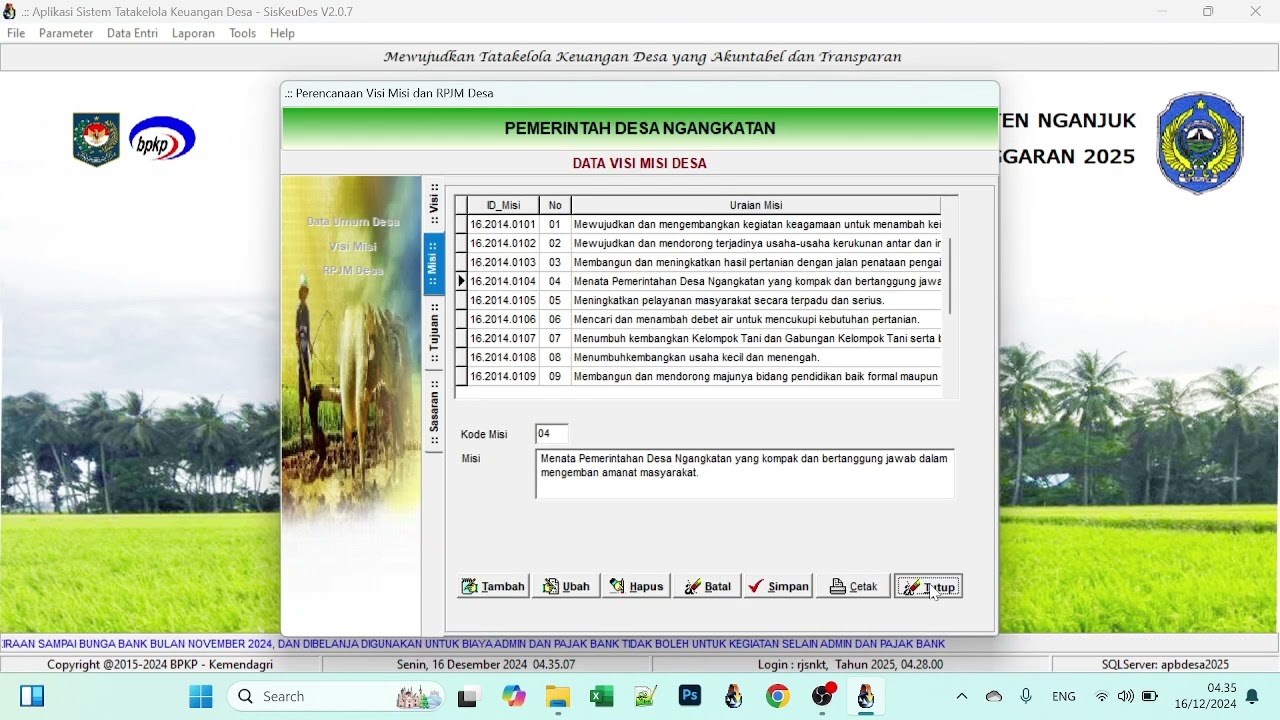
Task: Select row with ID 16.2014.0103
Action: pyautogui.click(x=699, y=263)
